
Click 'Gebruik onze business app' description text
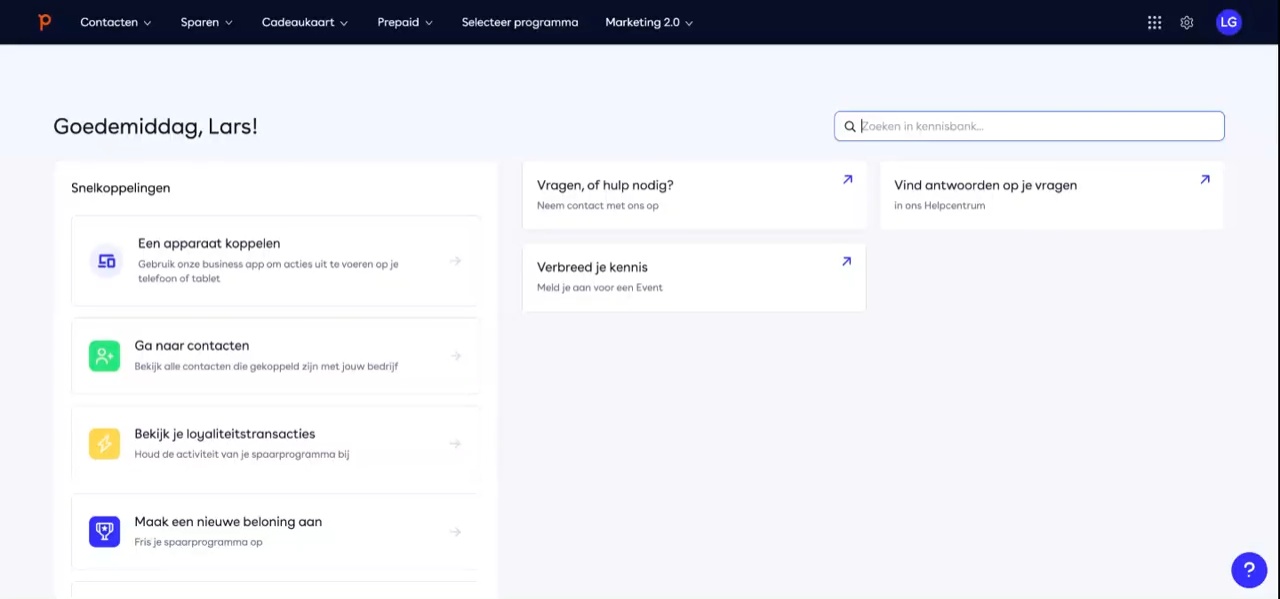(x=268, y=271)
